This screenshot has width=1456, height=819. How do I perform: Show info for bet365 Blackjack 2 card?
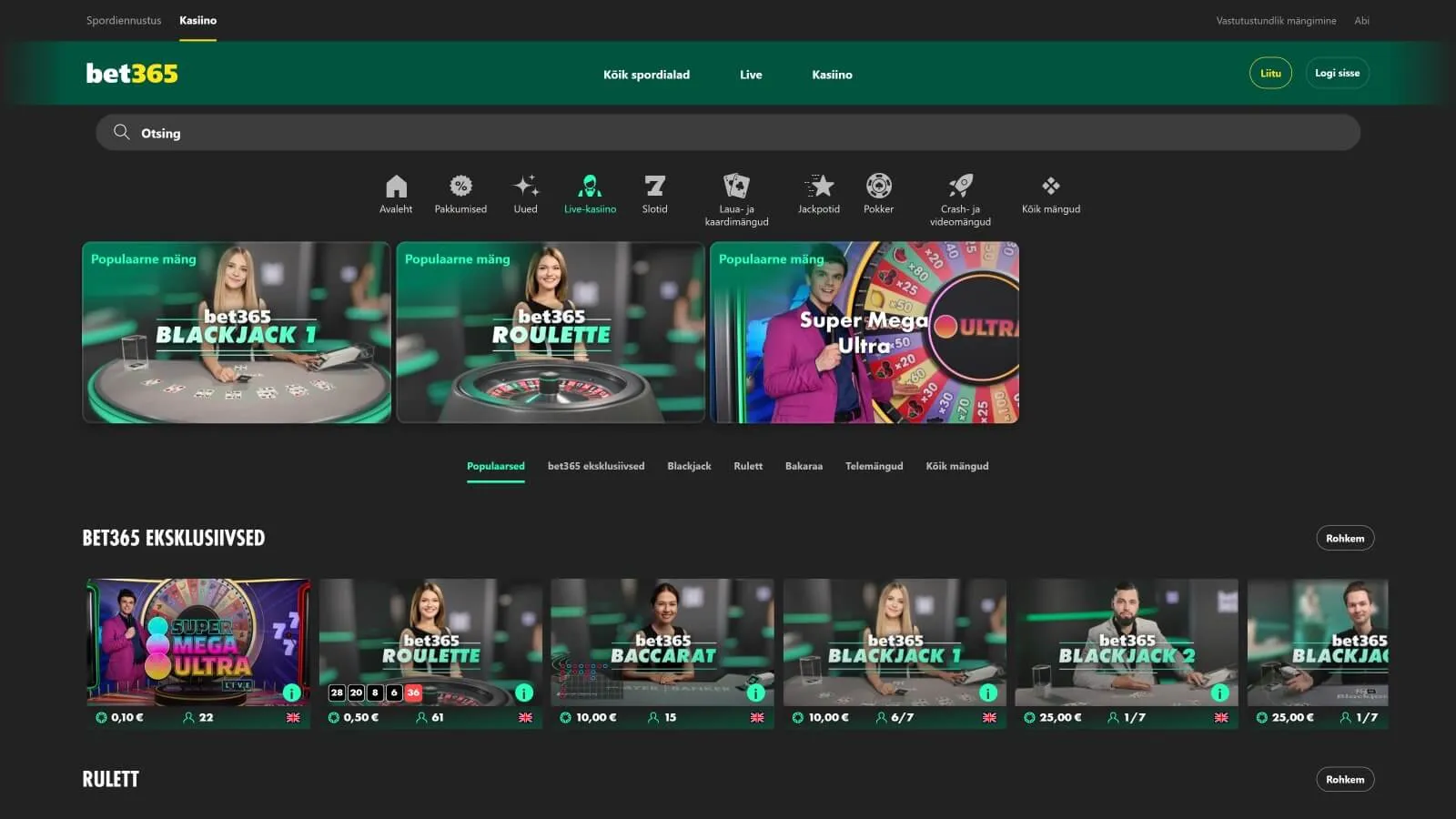pyautogui.click(x=1220, y=693)
